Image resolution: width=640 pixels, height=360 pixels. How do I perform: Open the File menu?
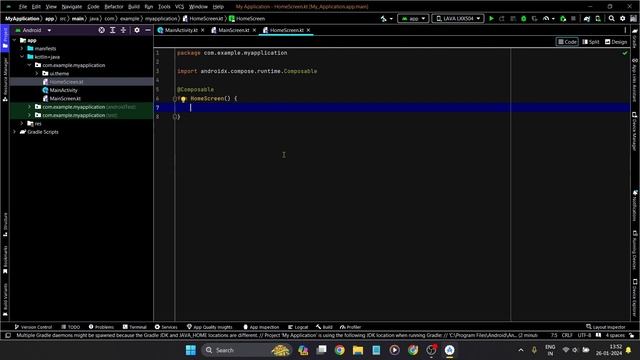tap(23, 7)
